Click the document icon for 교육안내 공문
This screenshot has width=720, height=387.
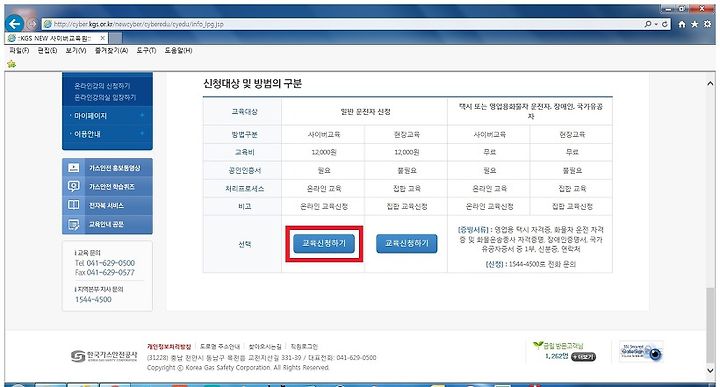click(x=74, y=224)
